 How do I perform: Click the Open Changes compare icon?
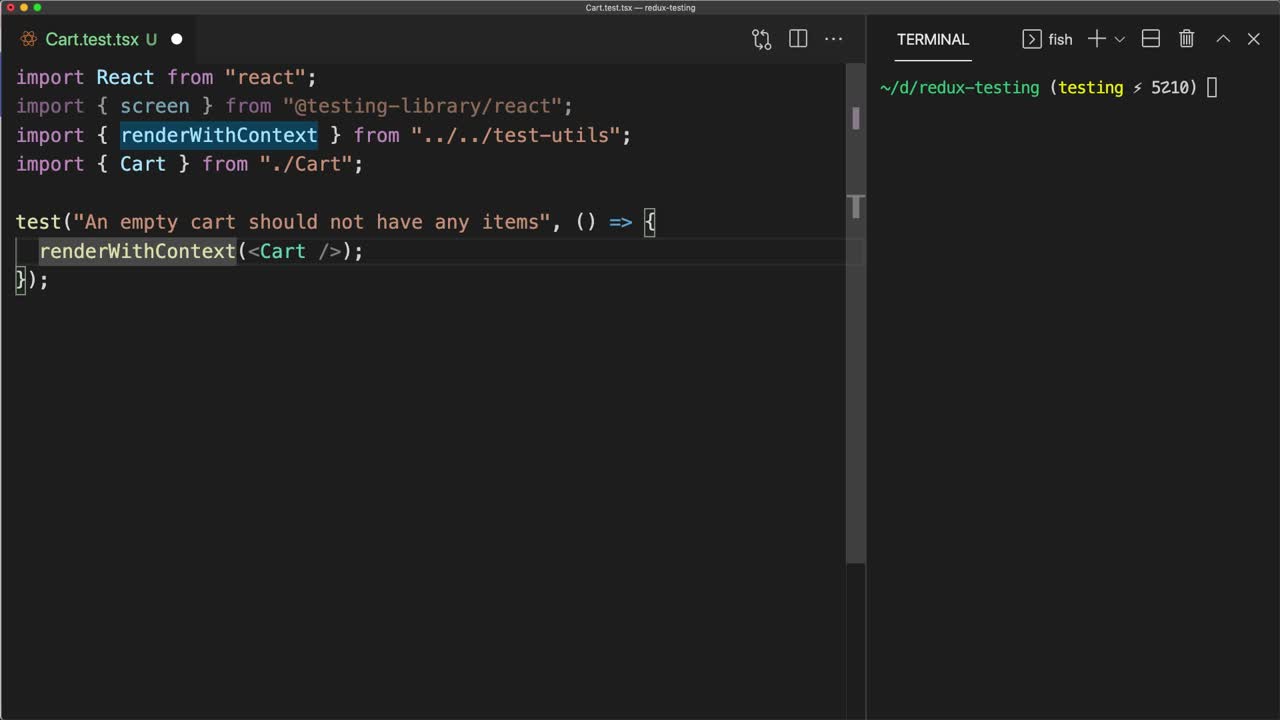(x=761, y=39)
